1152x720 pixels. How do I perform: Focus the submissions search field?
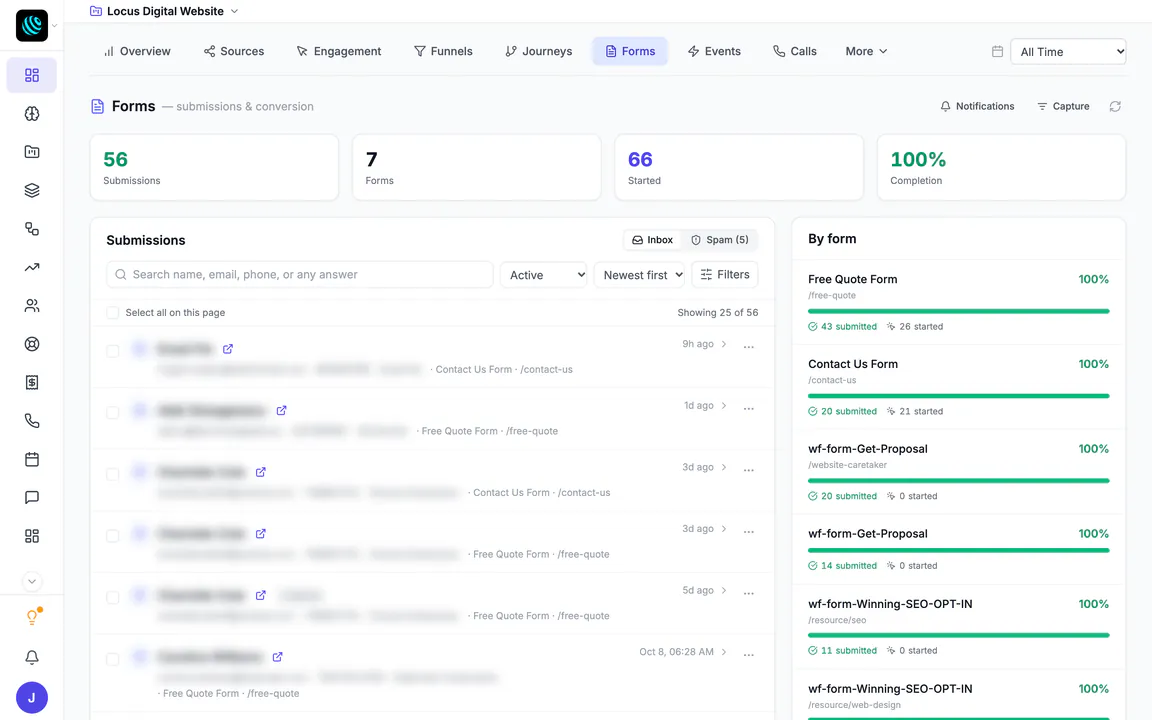(300, 275)
